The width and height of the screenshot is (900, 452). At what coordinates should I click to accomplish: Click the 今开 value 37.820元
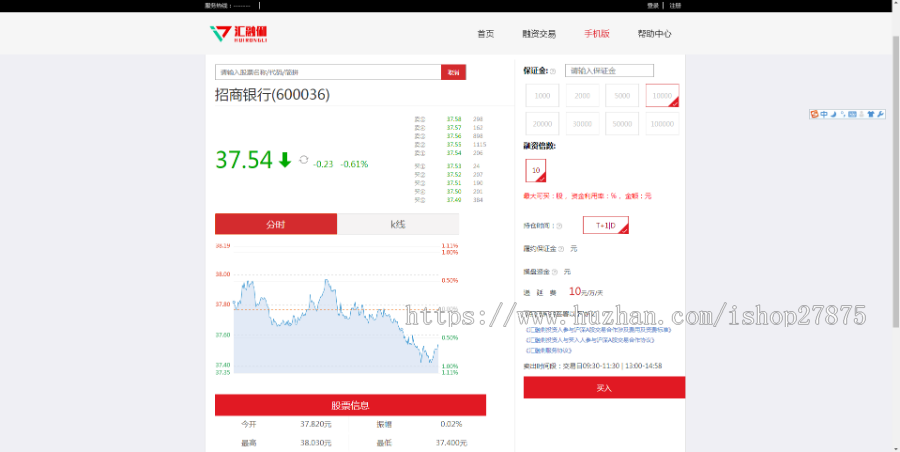point(316,424)
